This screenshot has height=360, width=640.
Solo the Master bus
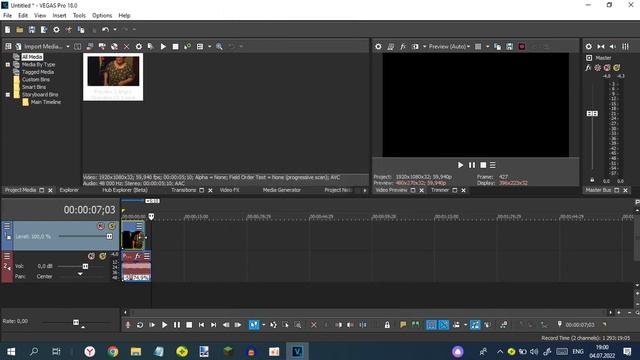[616, 67]
